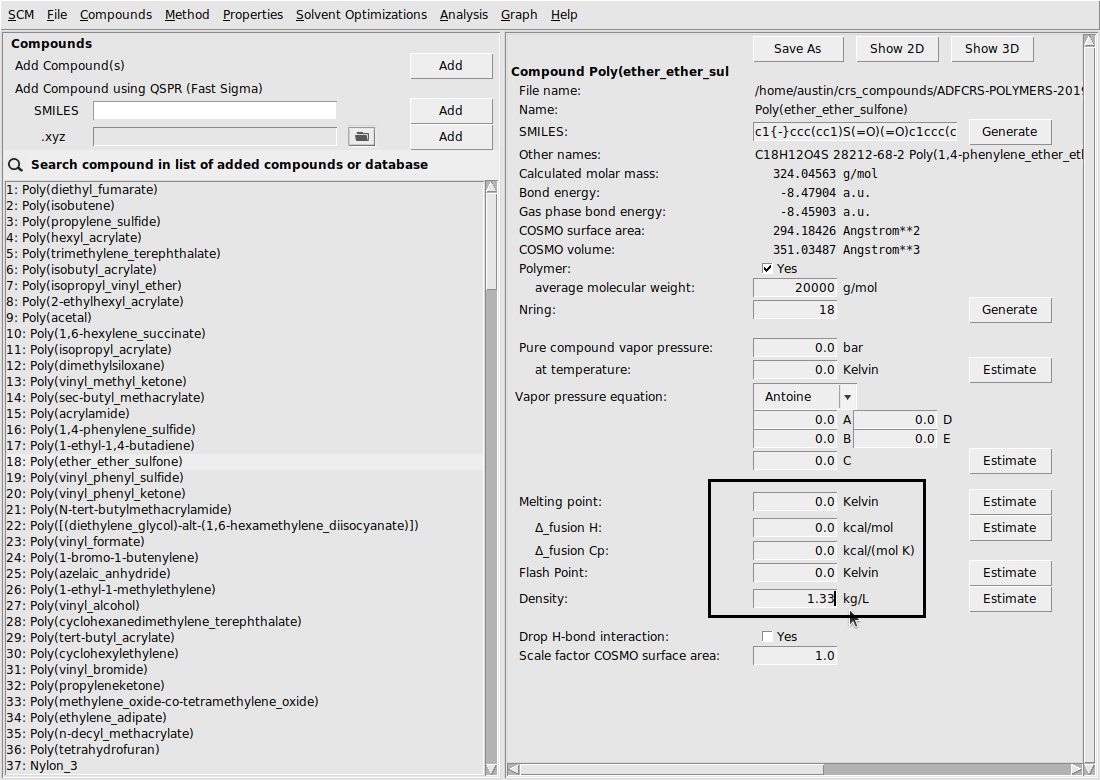Screen dimensions: 1100x780
Task: Click the Δ_fusion Cp value field
Action: coord(795,551)
